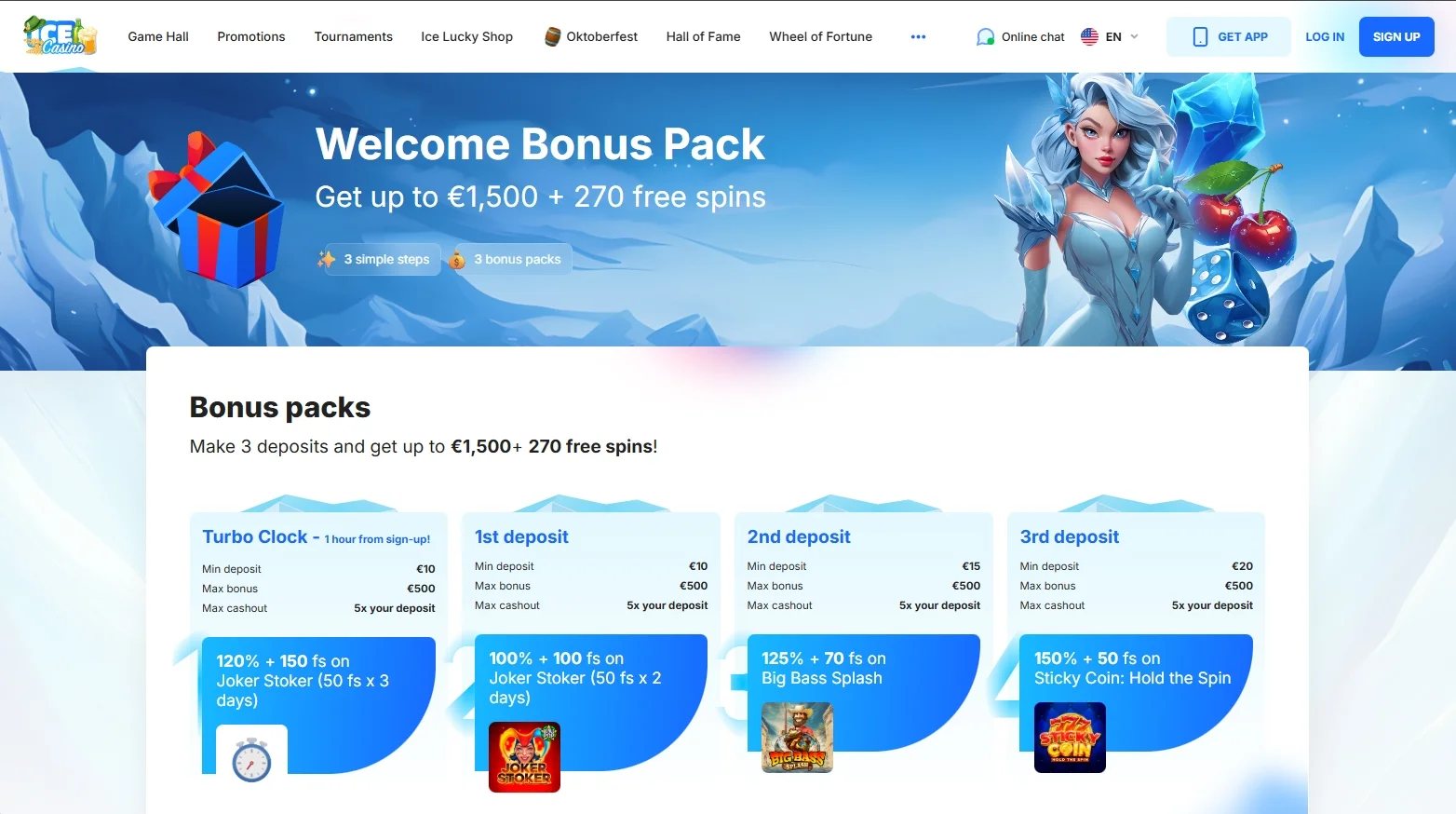Click the SIGN UP button
The image size is (1456, 814).
coord(1396,37)
